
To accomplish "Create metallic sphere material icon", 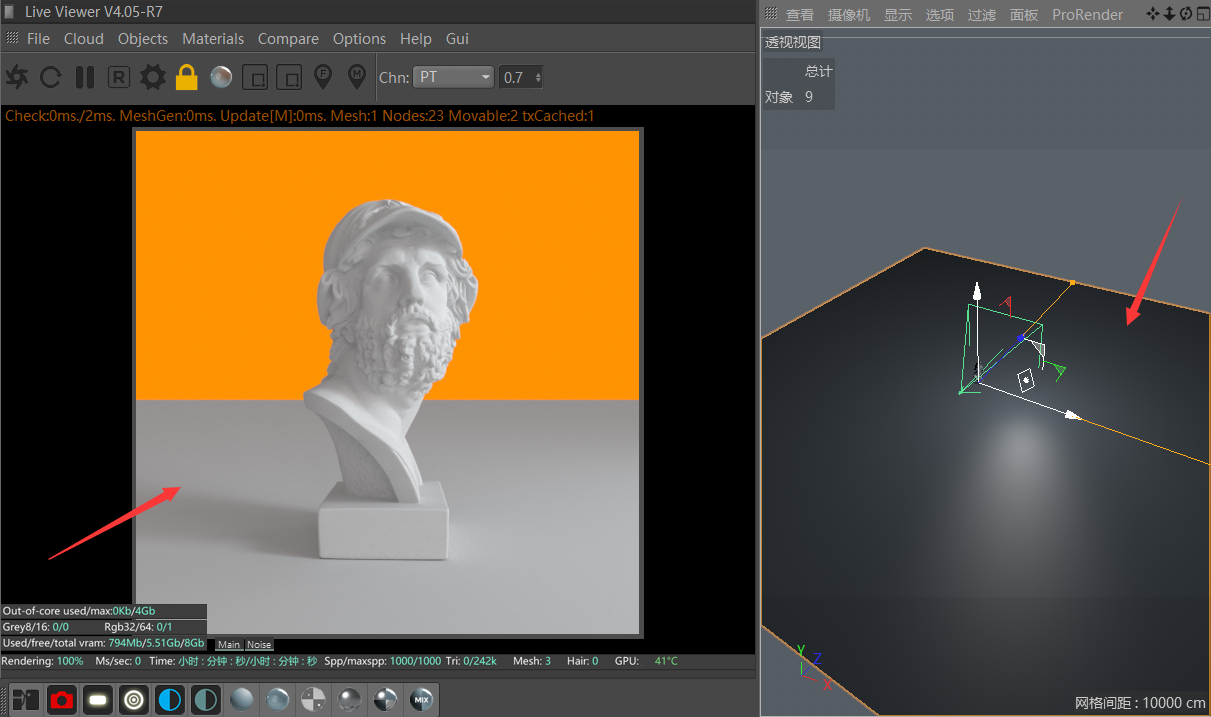I will coord(349,700).
